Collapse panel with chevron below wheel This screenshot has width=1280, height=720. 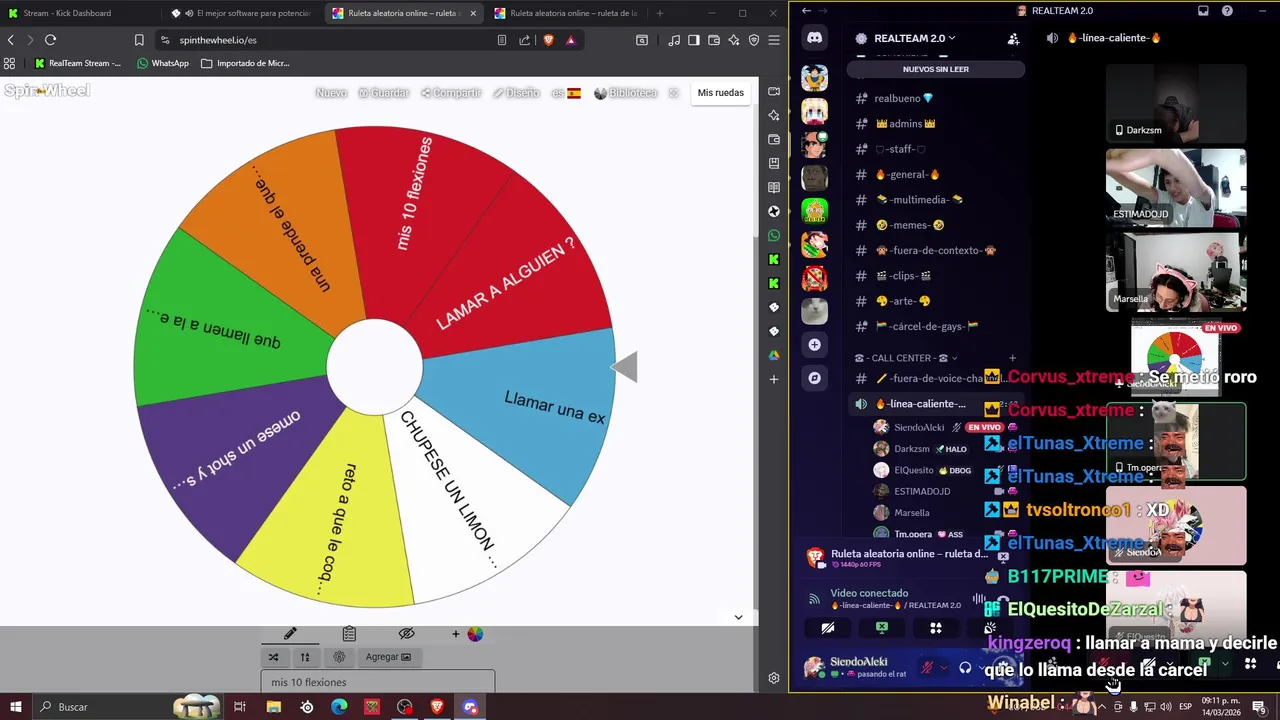[x=738, y=617]
